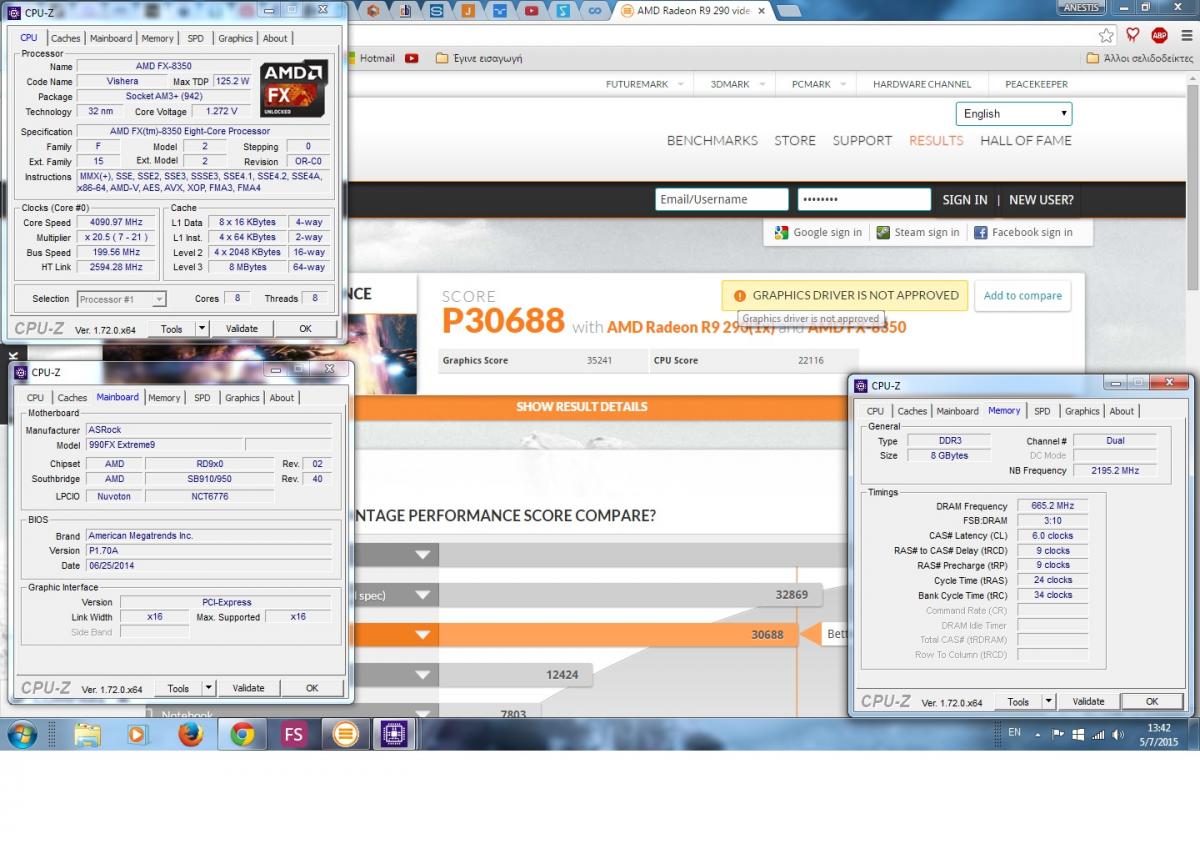
Task: Open the BENCHMARKS menu item
Action: pos(712,141)
